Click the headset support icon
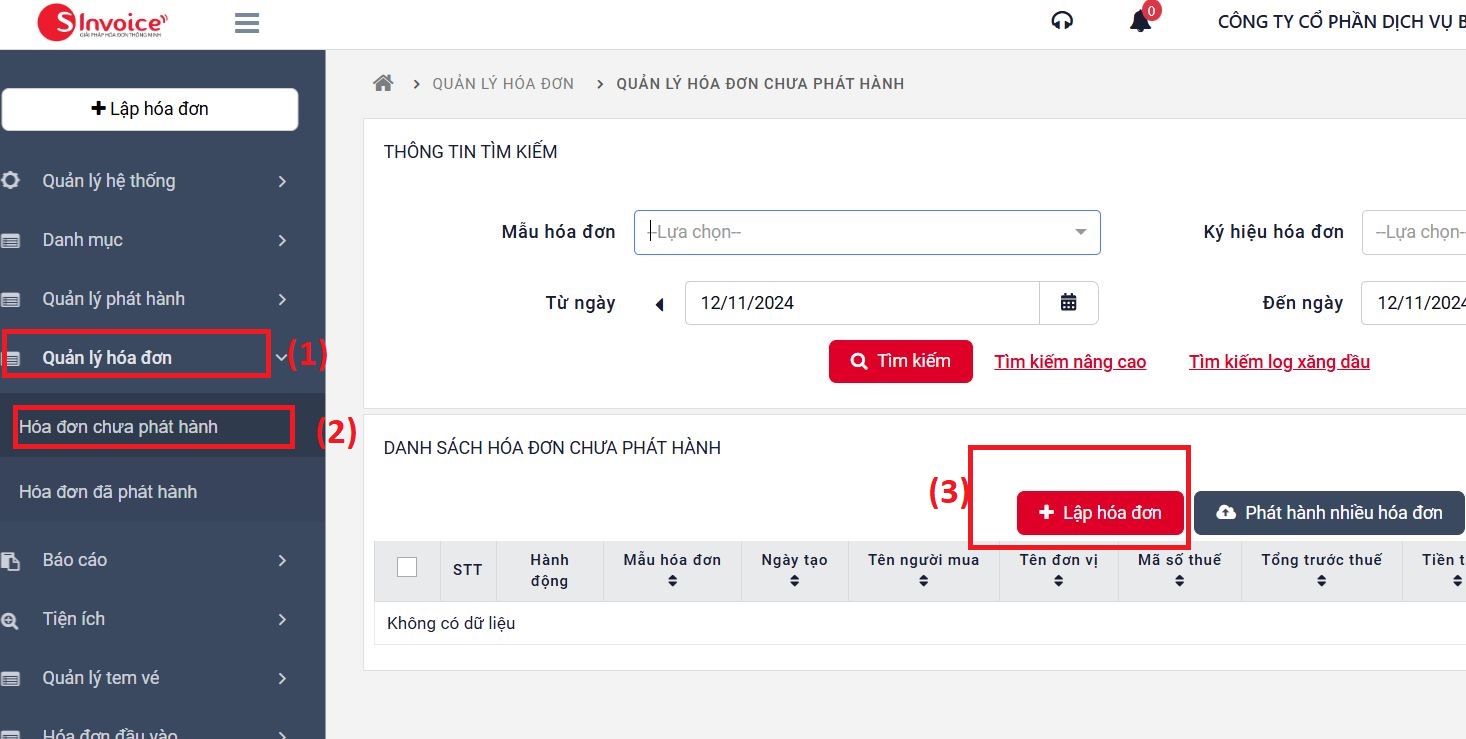The width and height of the screenshot is (1466, 739). (1062, 20)
